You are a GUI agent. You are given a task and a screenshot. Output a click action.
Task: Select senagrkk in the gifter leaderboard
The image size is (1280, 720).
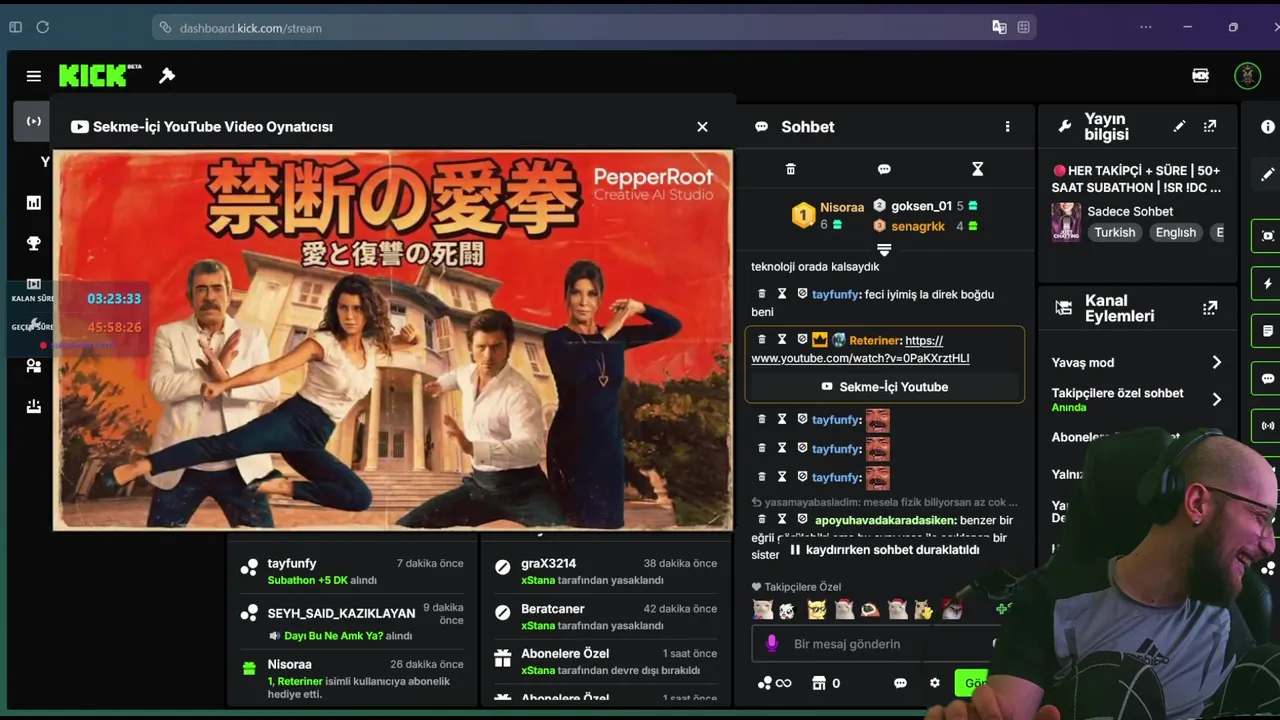917,226
